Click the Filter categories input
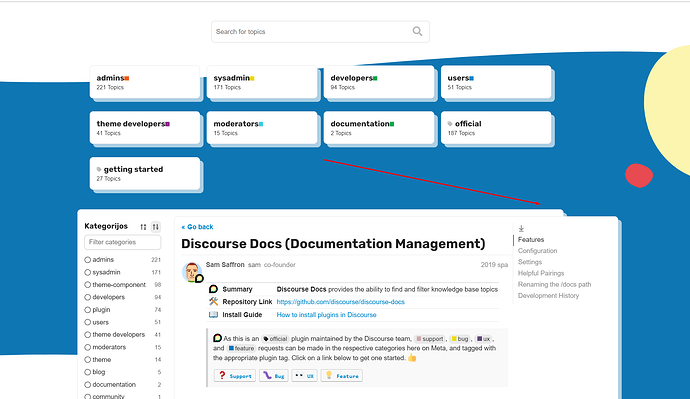690x399 pixels. click(x=122, y=242)
